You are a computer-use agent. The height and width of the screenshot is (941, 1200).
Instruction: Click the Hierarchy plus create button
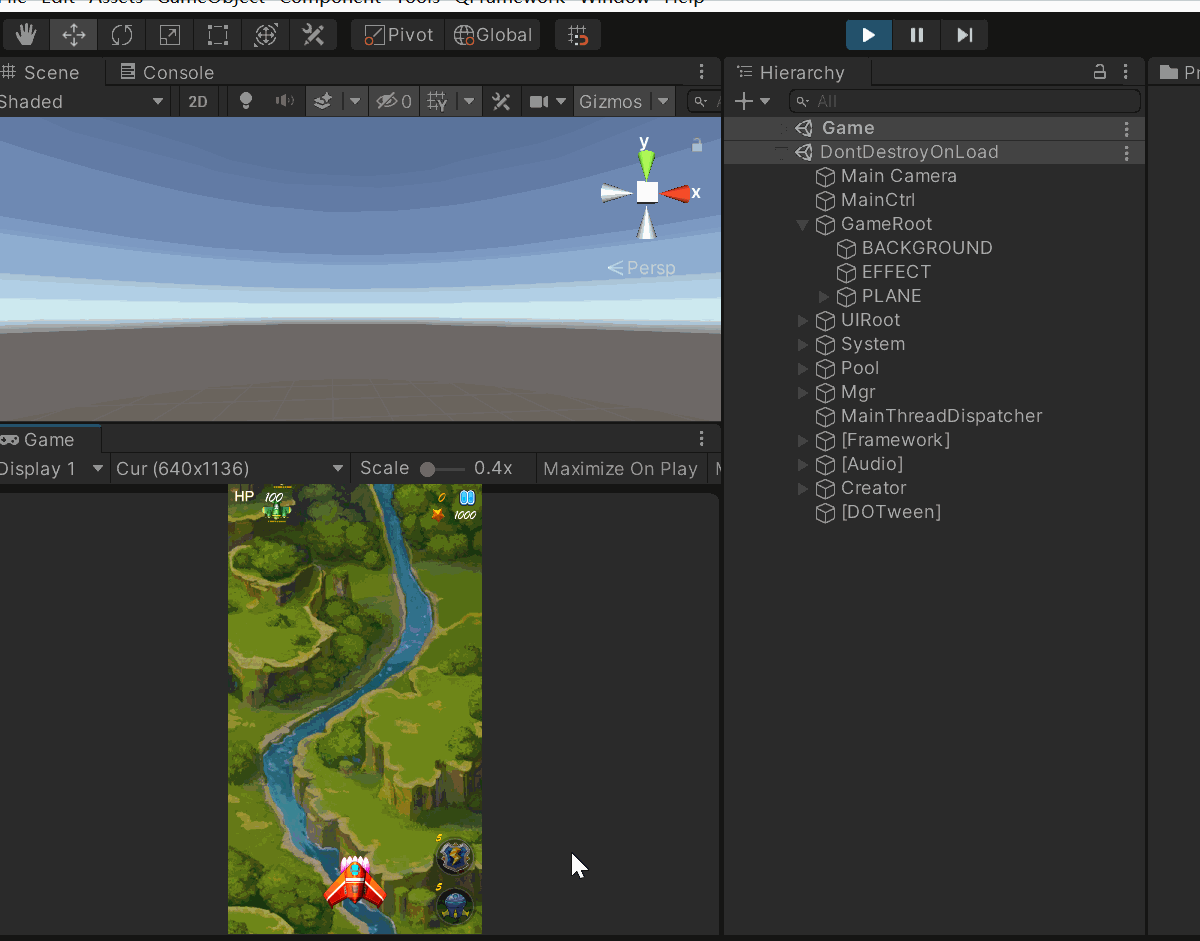tap(752, 101)
